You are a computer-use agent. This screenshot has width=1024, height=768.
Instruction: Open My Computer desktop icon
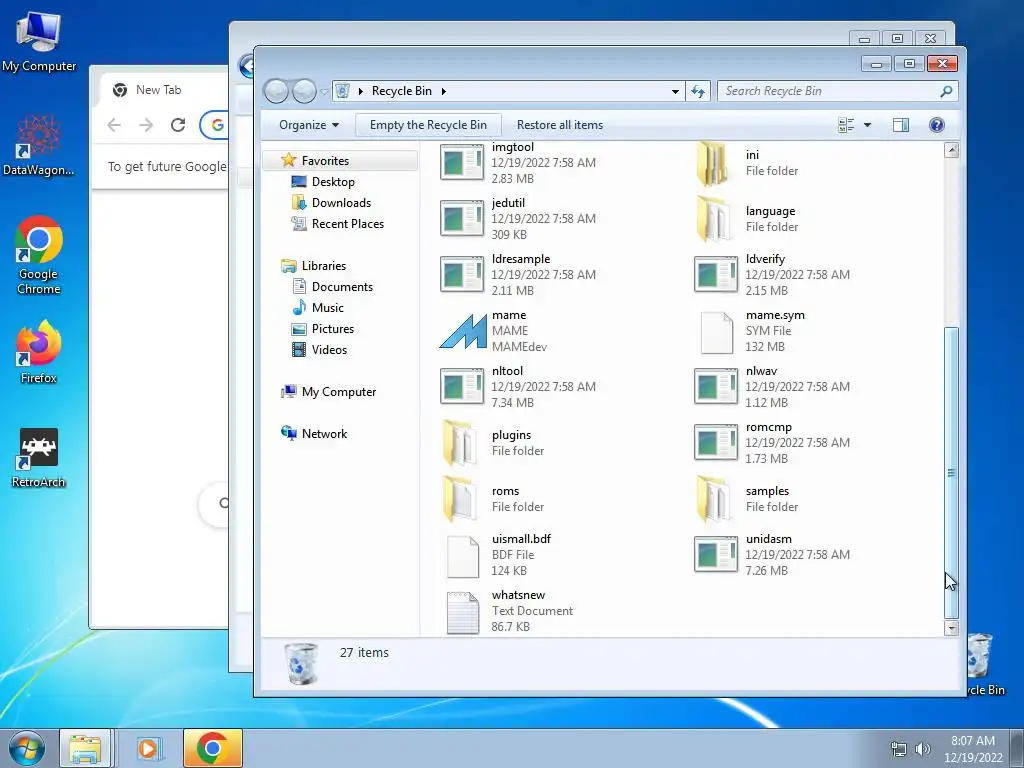tap(39, 42)
